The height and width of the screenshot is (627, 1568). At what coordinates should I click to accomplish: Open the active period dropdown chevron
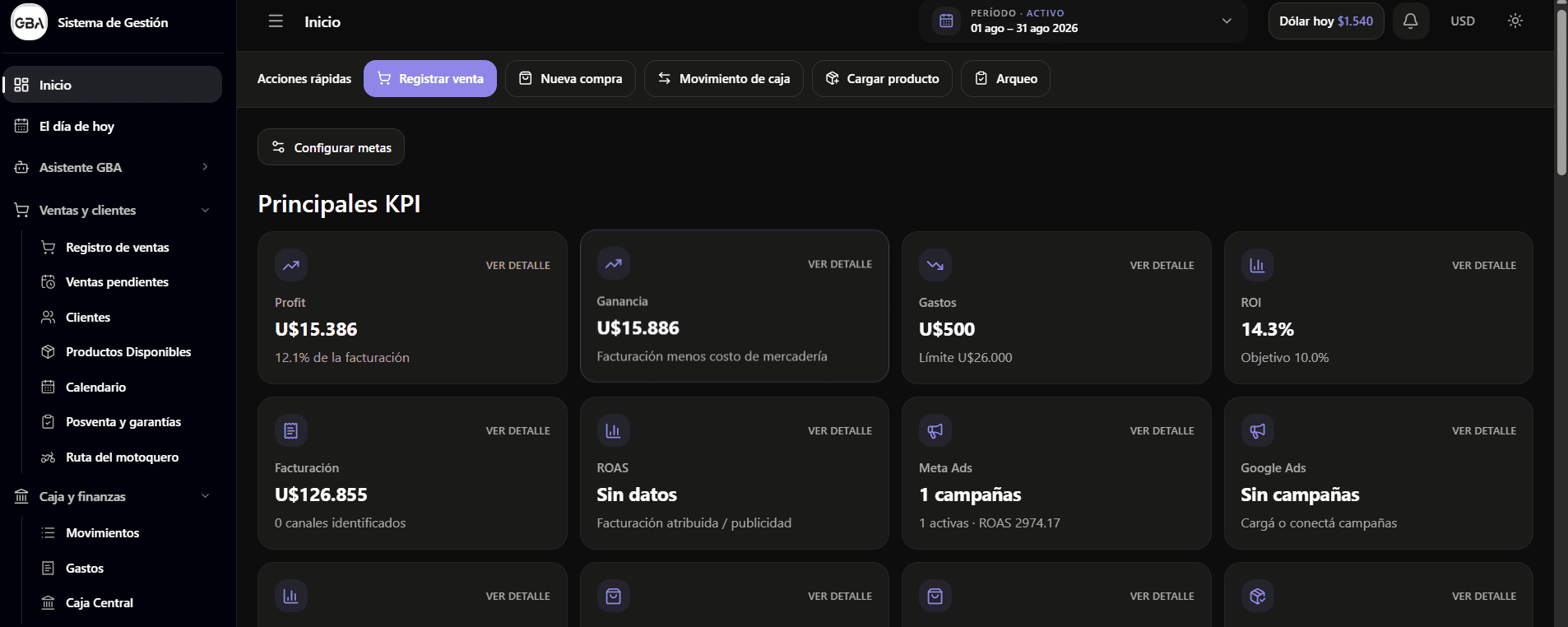tap(1227, 21)
